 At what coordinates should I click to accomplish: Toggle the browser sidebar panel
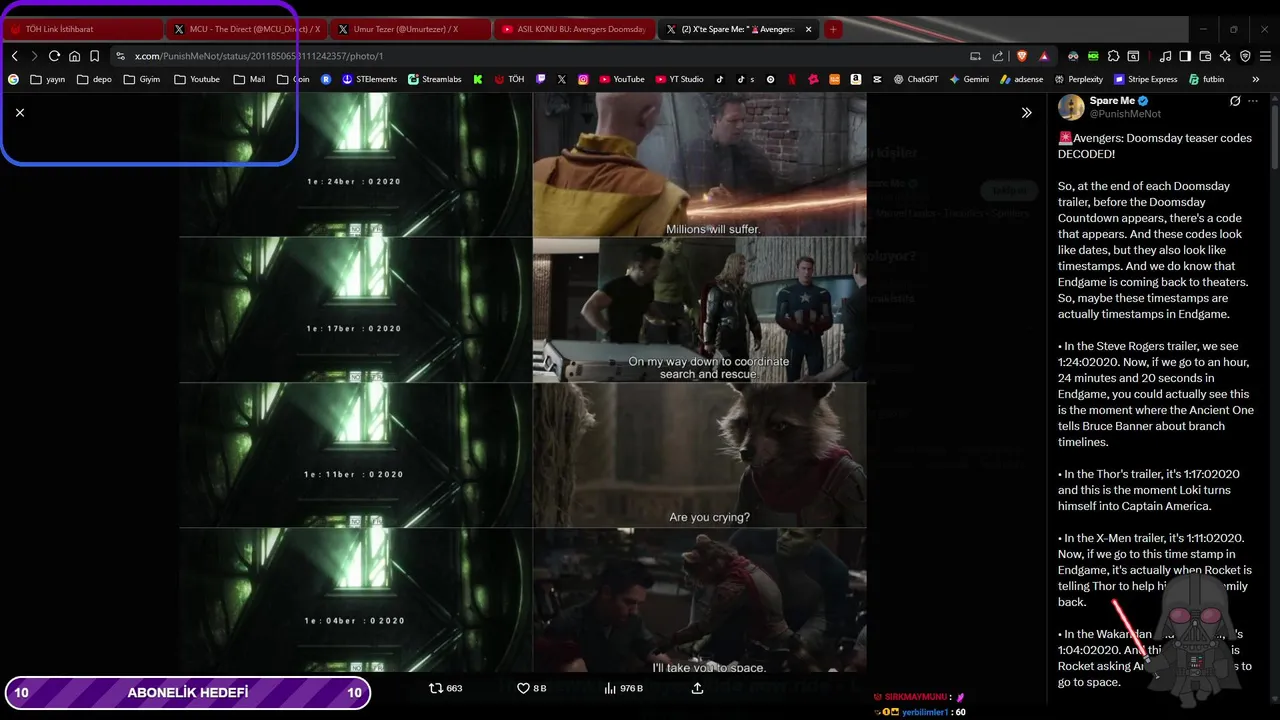1185,56
